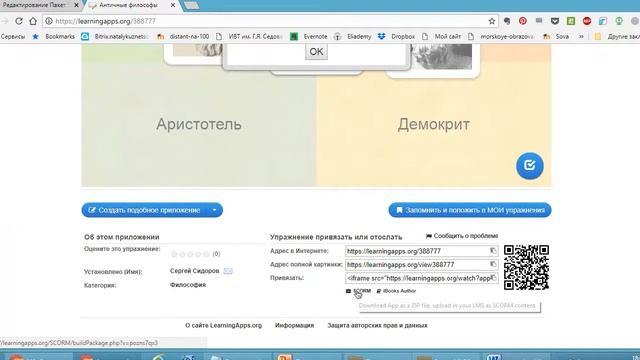Go to the browser home page icon

pyautogui.click(x=33, y=21)
